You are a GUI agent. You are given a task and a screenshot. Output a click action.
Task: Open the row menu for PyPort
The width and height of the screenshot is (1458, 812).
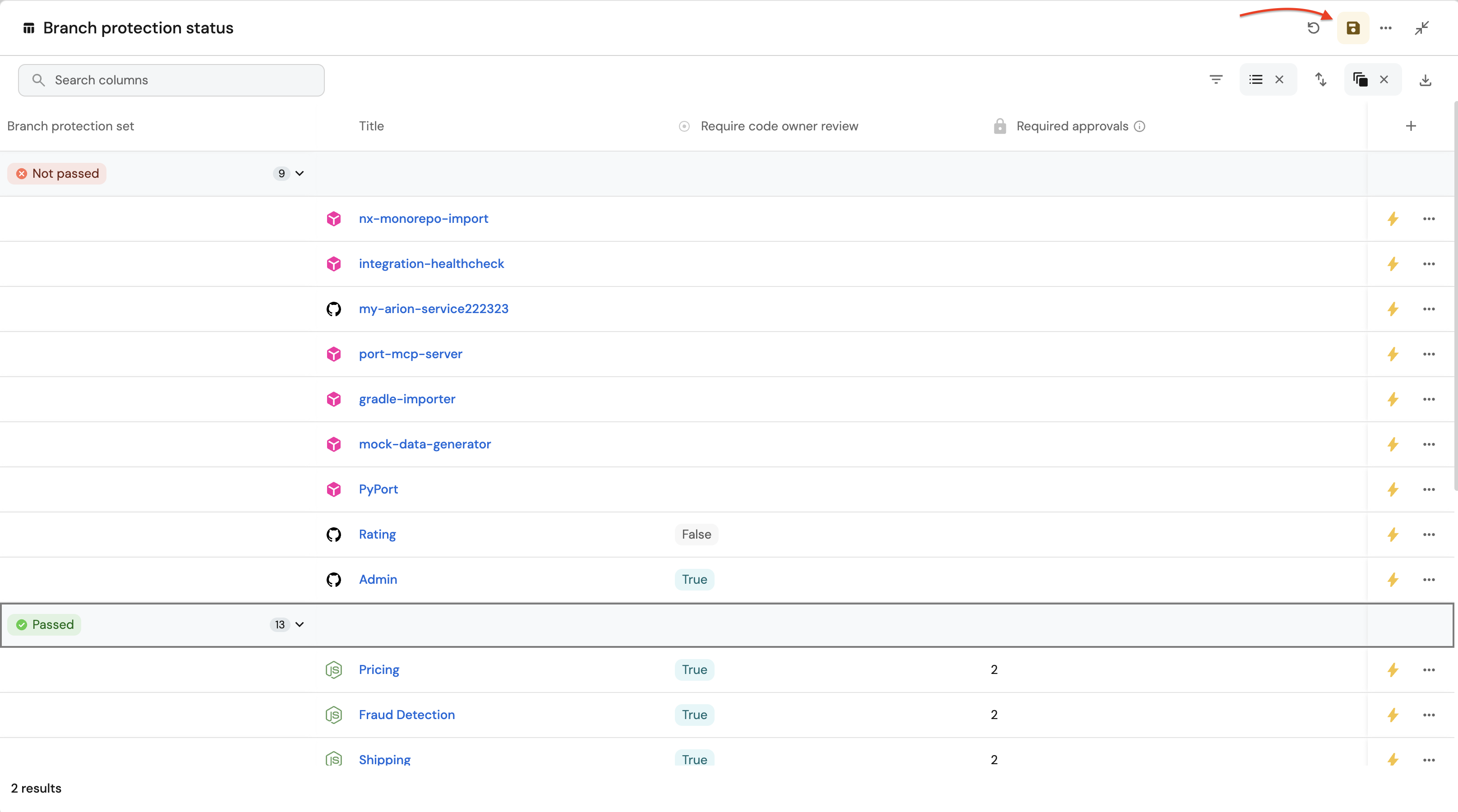coord(1429,489)
